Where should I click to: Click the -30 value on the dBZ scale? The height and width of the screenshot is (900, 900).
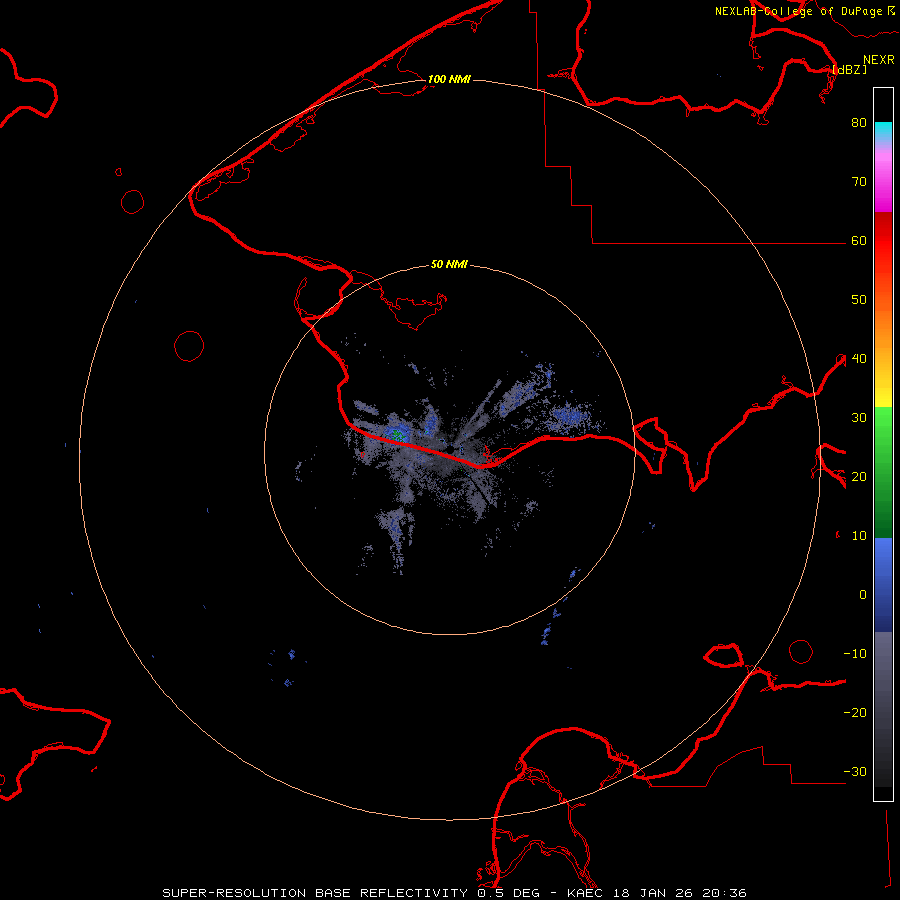(855, 772)
